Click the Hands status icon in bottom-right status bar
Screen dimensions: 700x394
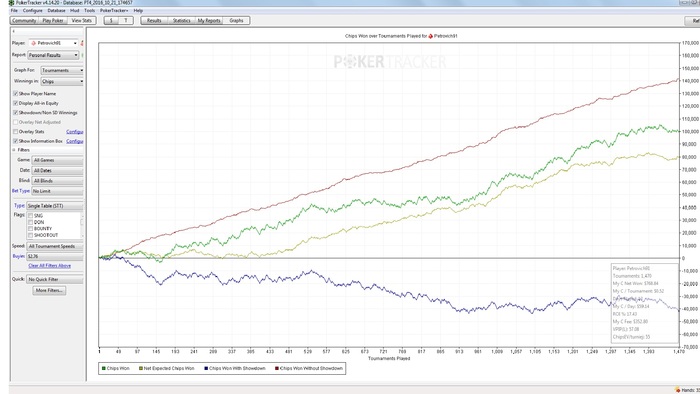click(678, 390)
